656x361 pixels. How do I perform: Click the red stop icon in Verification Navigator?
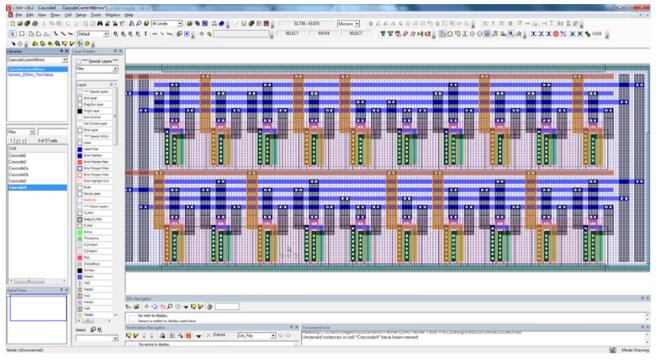(x=188, y=335)
